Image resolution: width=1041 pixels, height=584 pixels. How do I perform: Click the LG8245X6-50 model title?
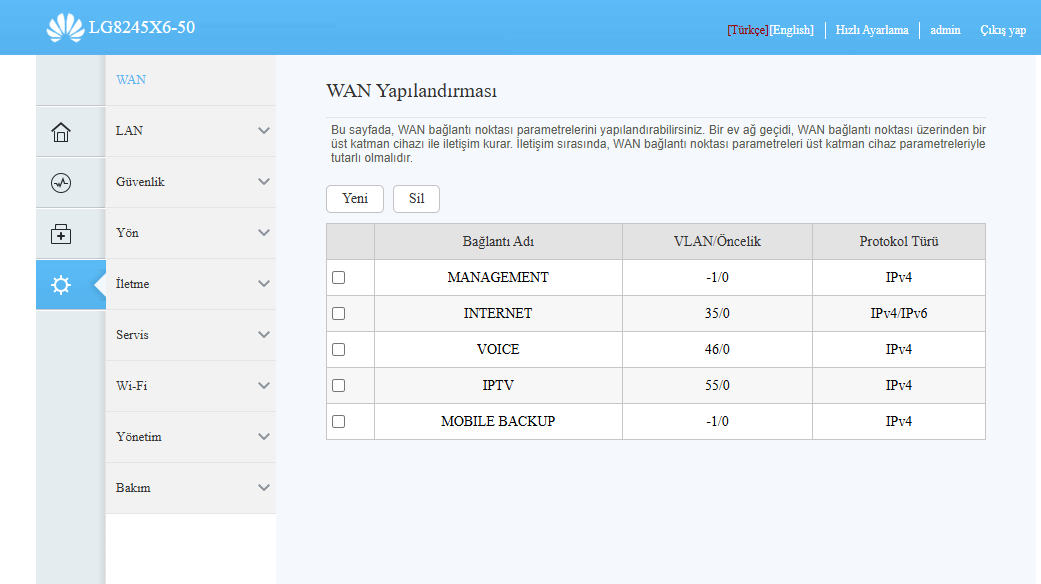pos(142,28)
